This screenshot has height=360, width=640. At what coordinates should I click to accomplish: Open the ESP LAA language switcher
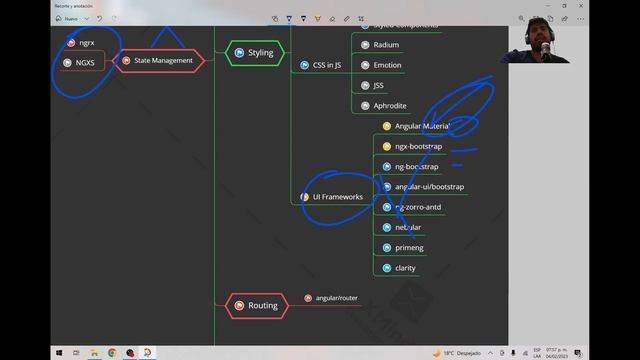537,353
